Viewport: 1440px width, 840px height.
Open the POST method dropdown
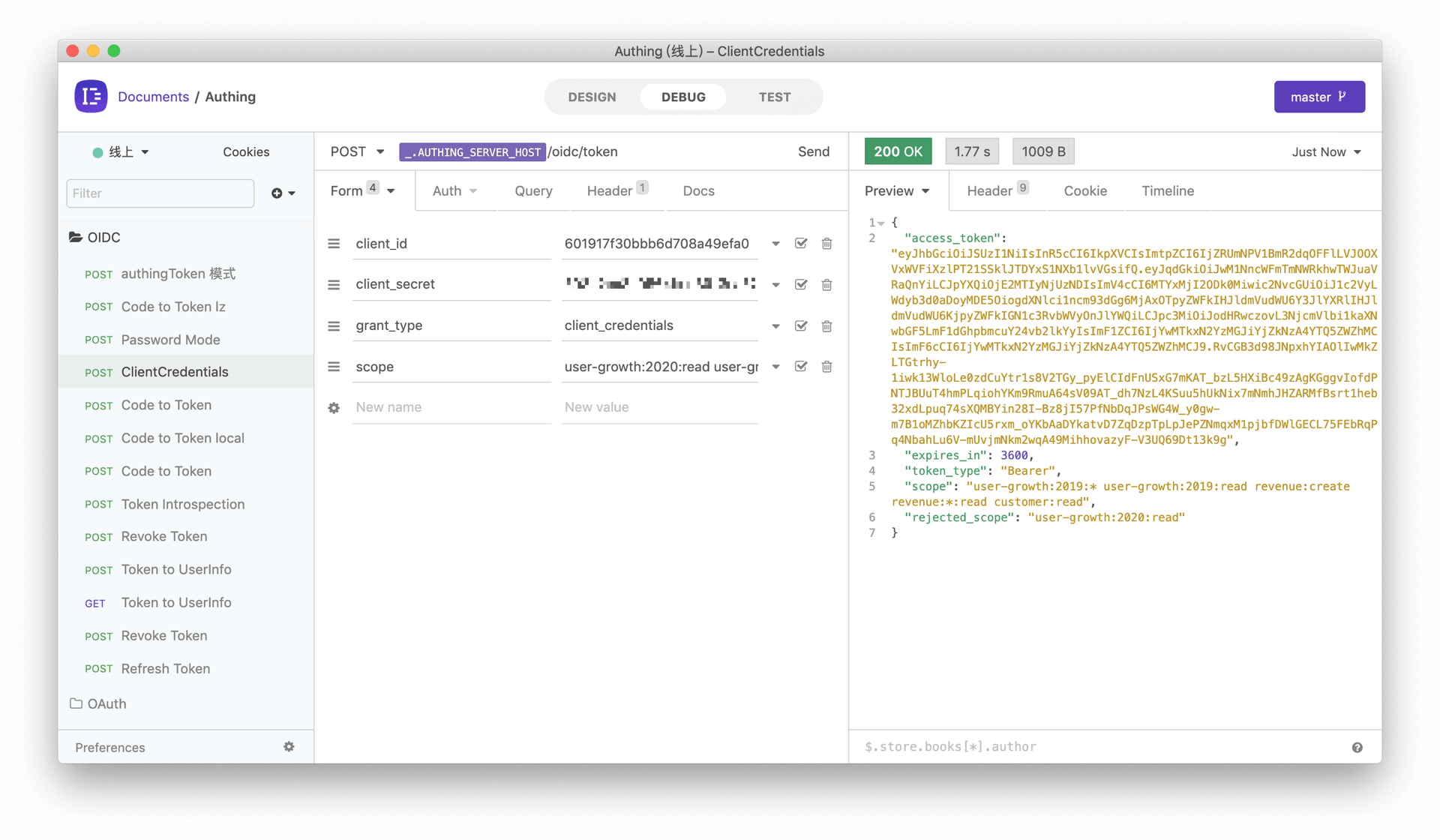click(x=357, y=151)
